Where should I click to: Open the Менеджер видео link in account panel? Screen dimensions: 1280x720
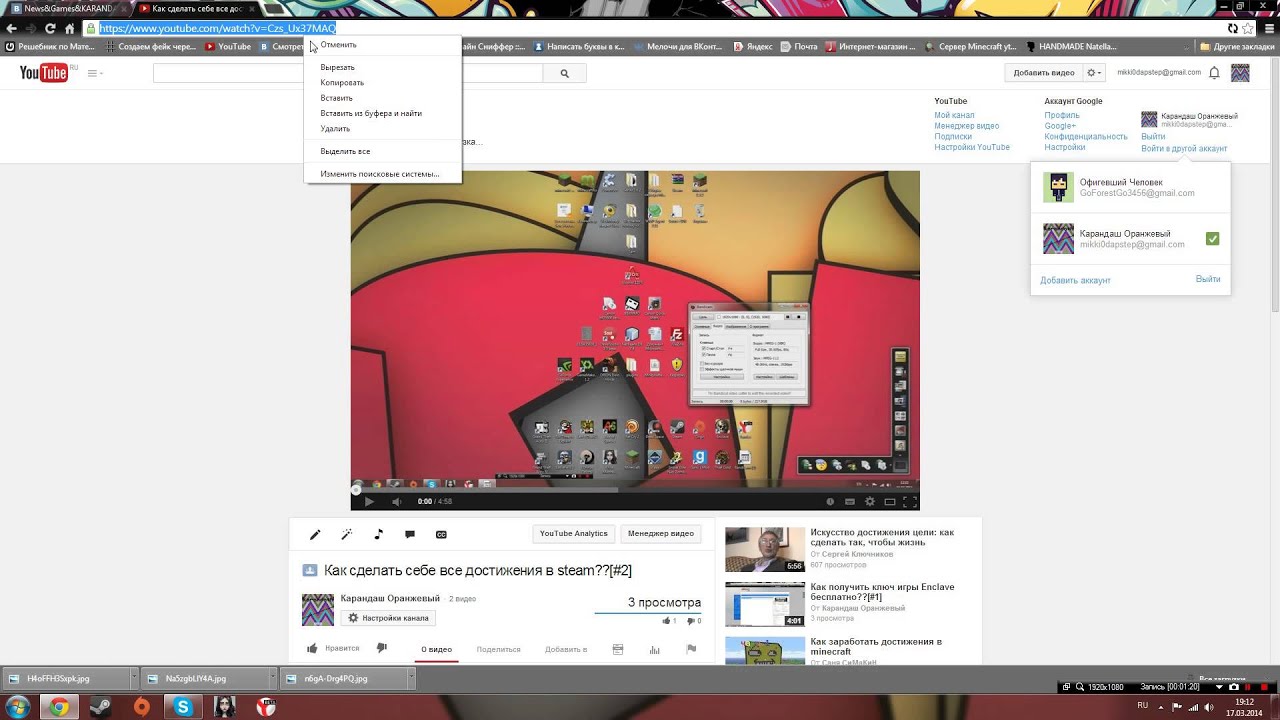[x=967, y=126]
